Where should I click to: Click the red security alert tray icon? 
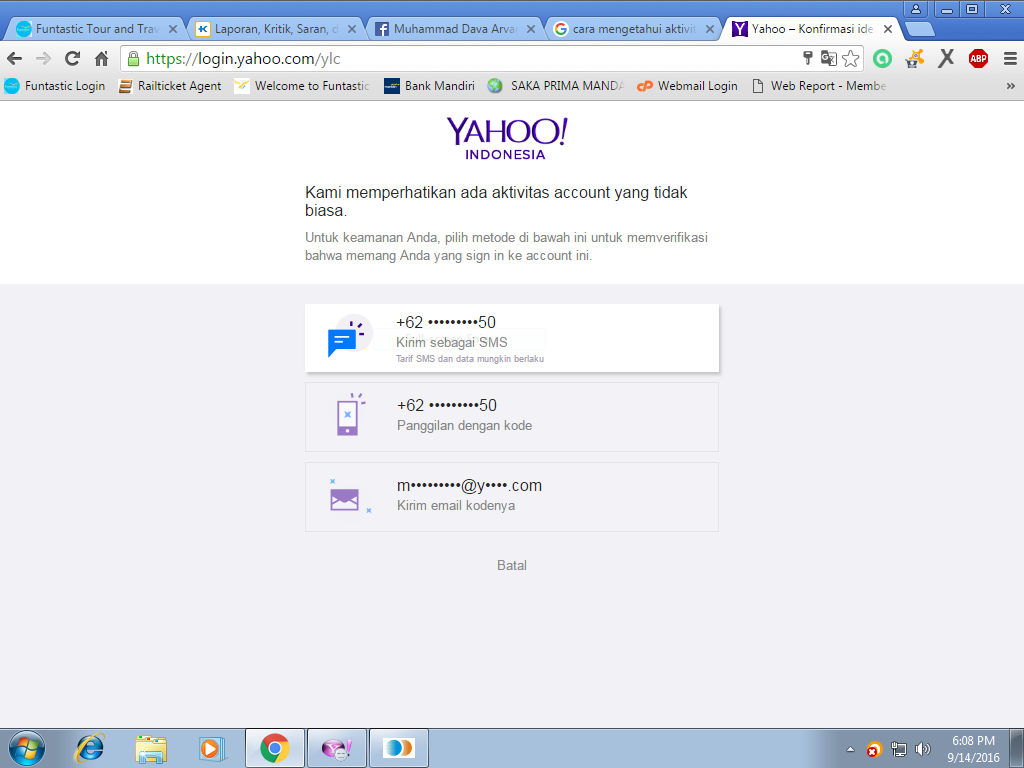click(x=874, y=750)
